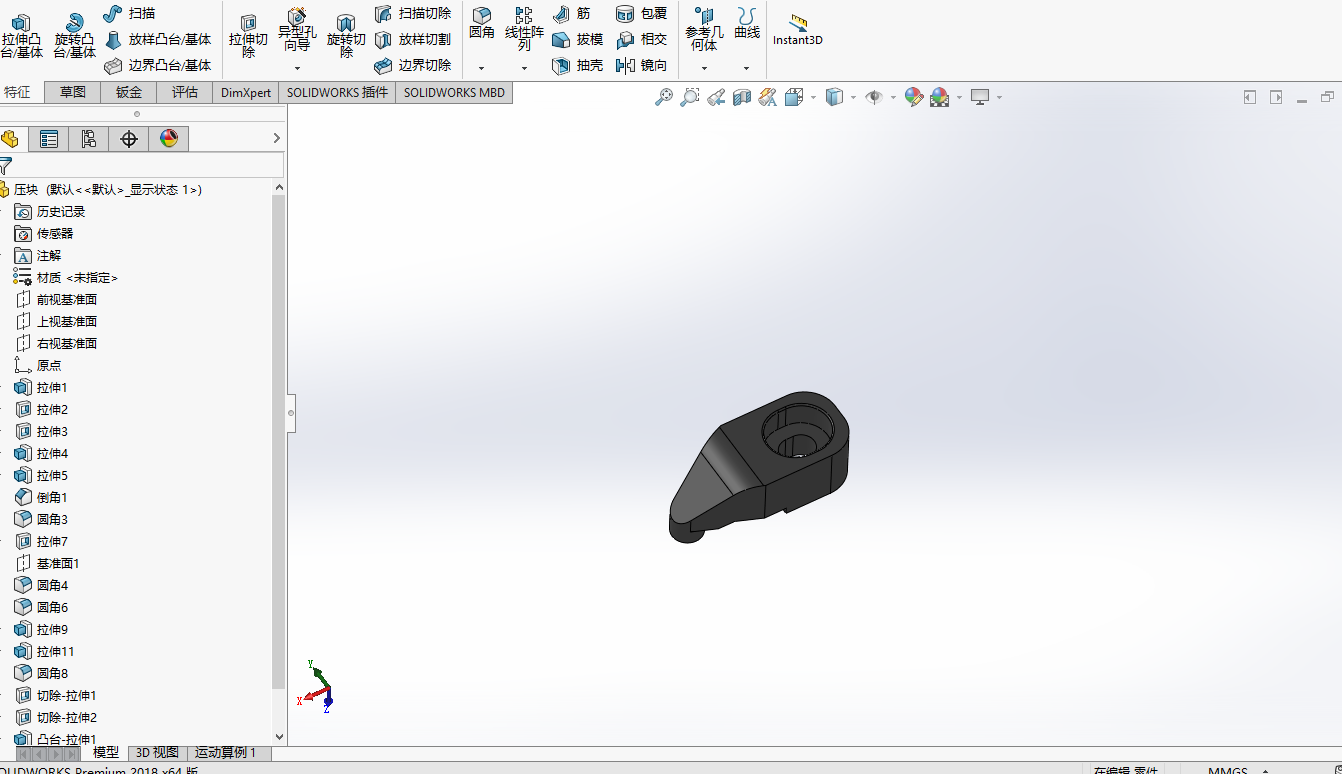Open the 异型孔向导 hole wizard
The height and width of the screenshot is (774, 1342).
[297, 29]
